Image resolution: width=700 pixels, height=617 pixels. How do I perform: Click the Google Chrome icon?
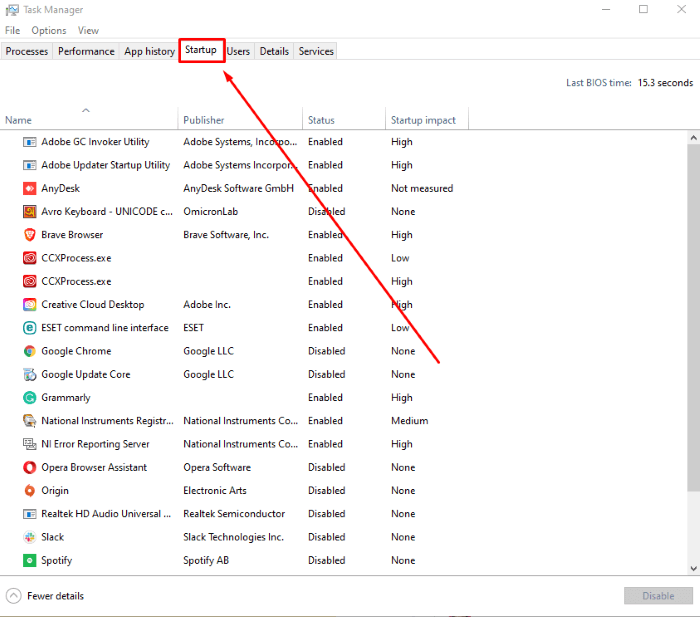(29, 351)
